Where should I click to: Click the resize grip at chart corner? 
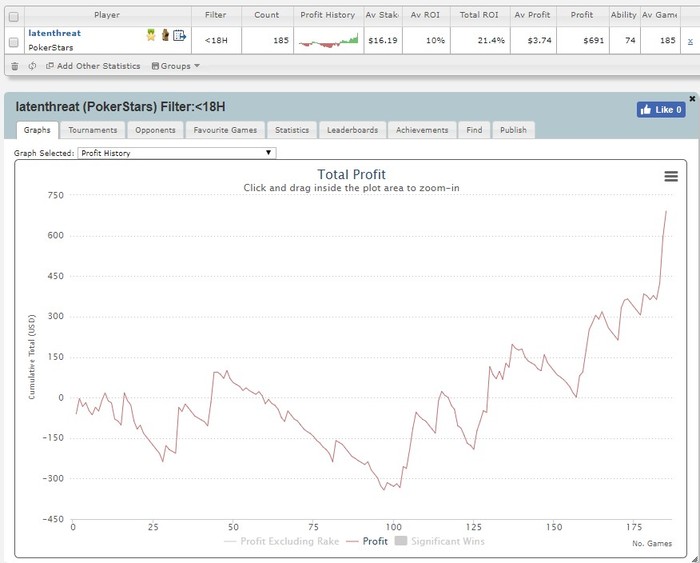click(696, 559)
